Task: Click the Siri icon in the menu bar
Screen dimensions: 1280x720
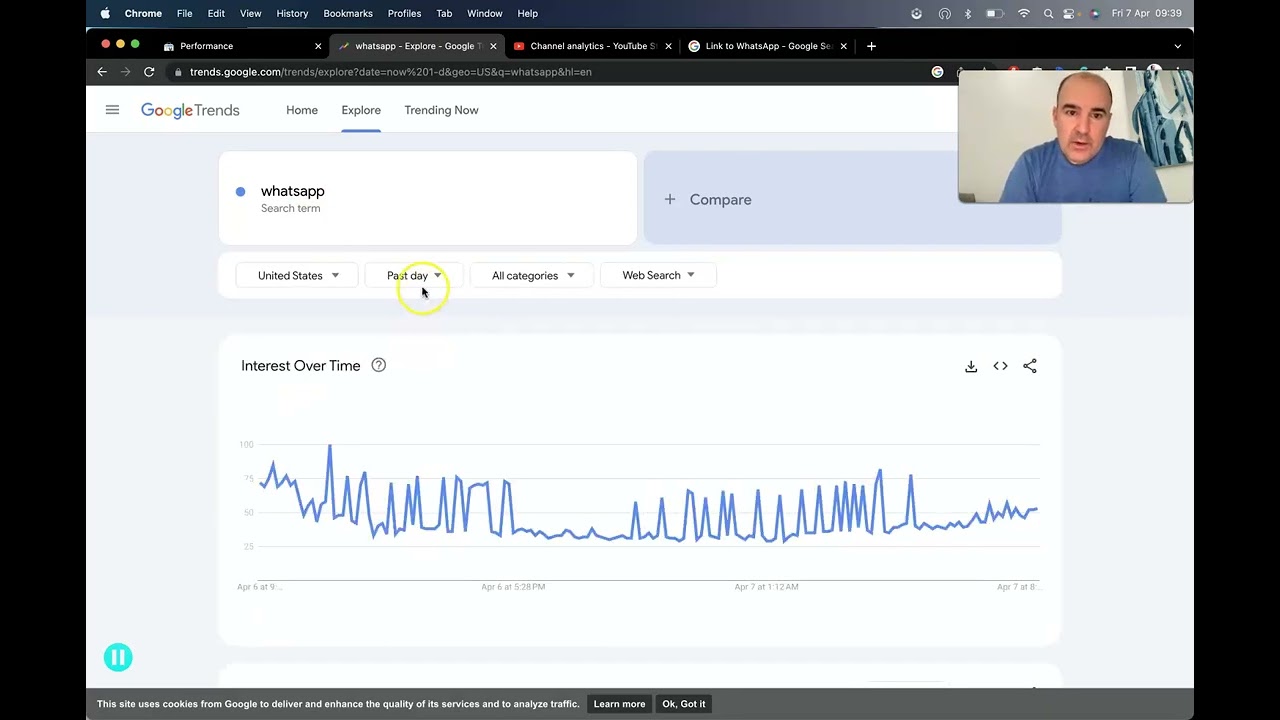Action: point(1095,13)
